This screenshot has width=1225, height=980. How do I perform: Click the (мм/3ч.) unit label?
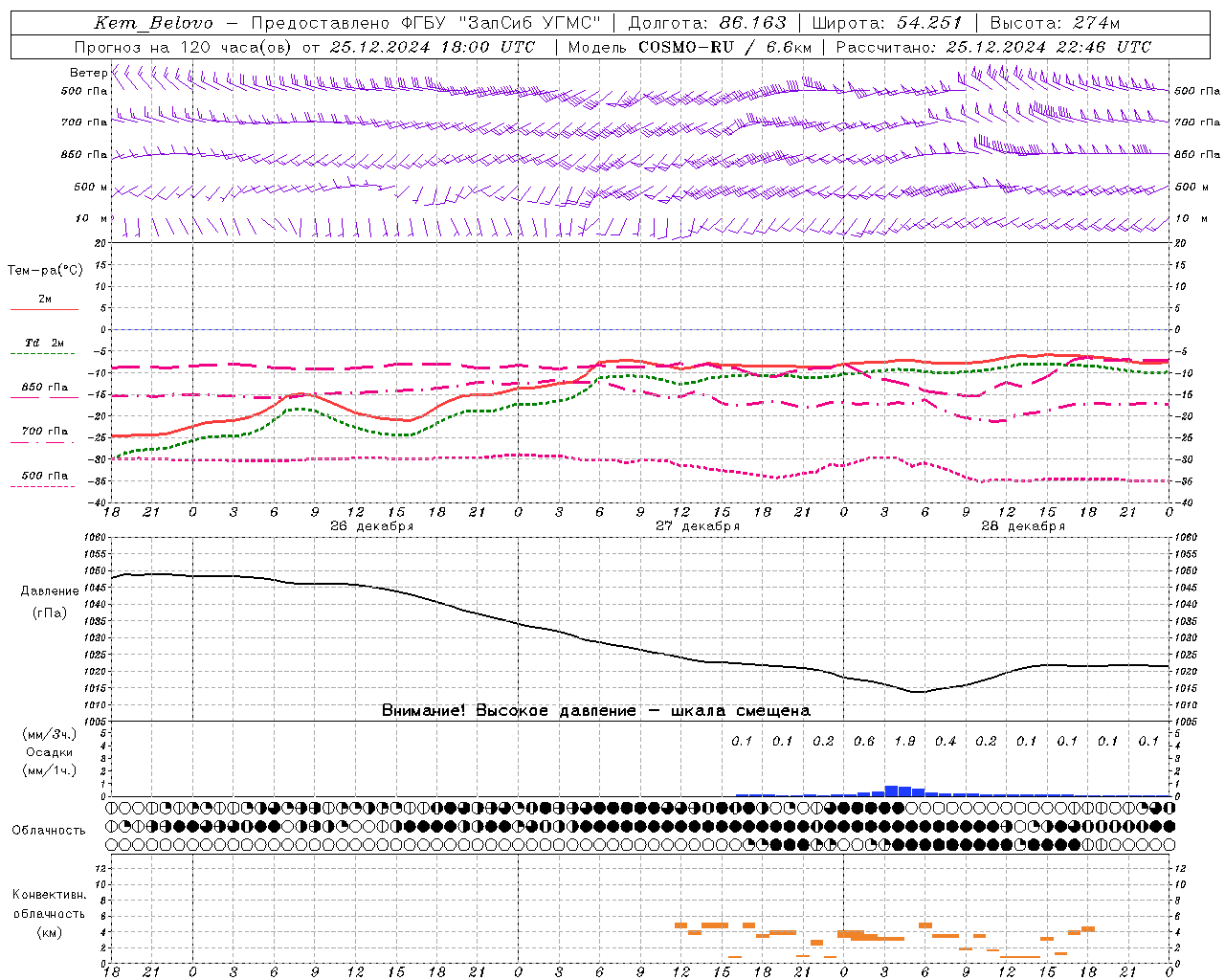49,734
